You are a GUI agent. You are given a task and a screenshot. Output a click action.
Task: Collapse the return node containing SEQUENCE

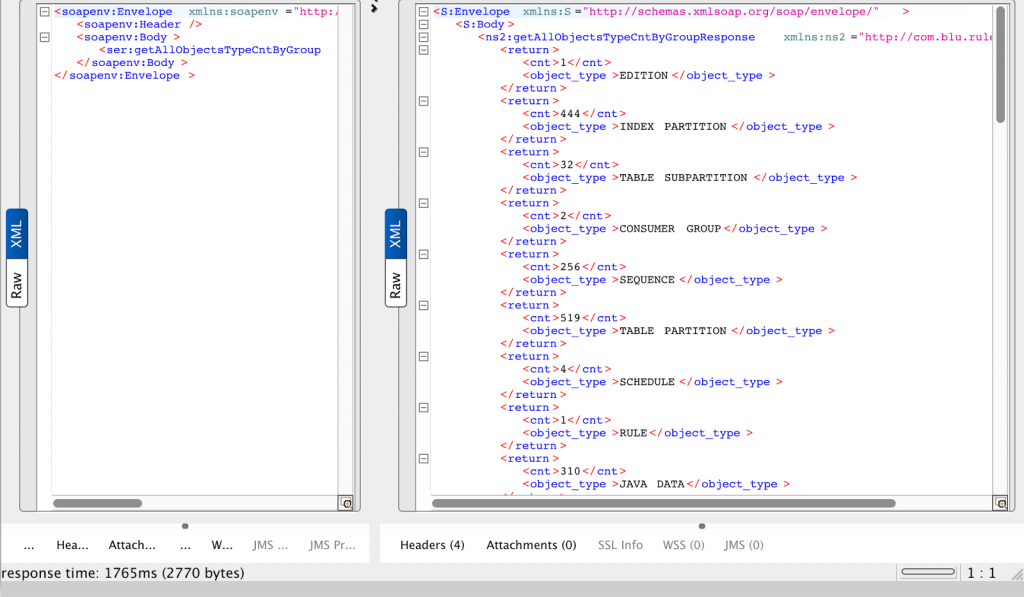(x=423, y=254)
